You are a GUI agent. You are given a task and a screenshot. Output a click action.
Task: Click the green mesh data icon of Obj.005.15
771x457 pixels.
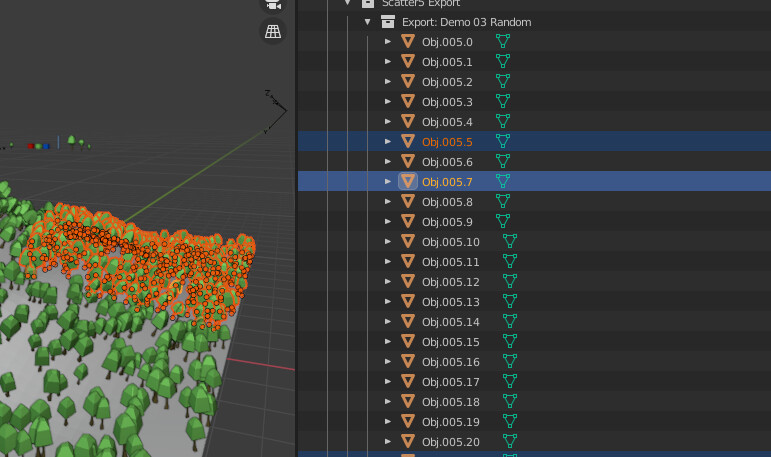point(510,341)
